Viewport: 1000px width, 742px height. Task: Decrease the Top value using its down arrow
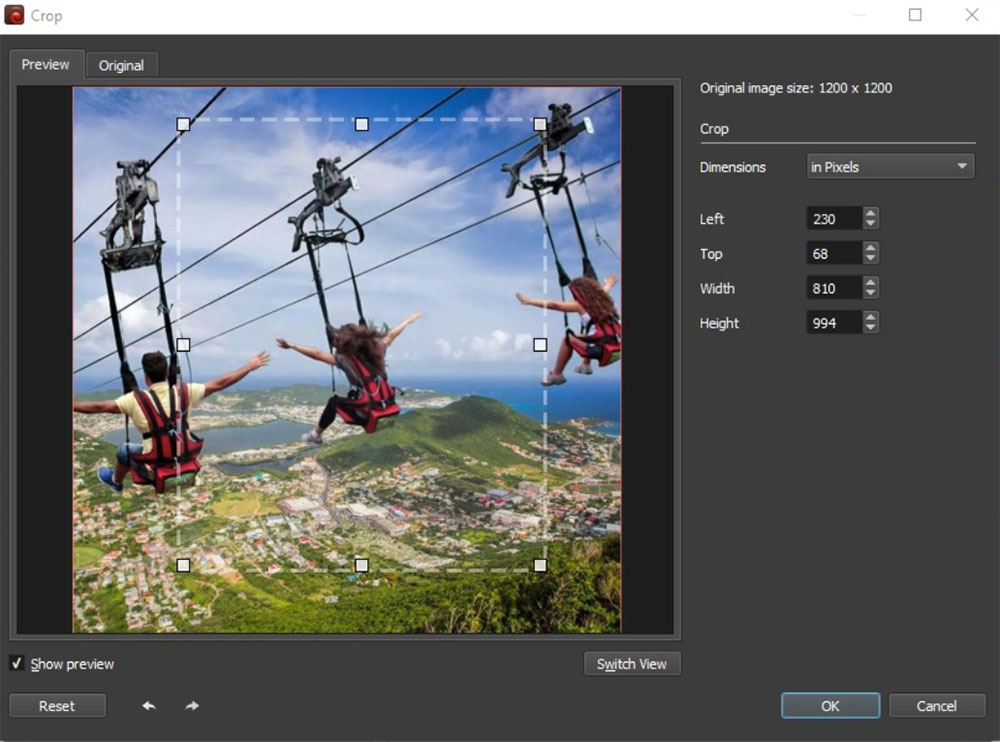point(870,259)
